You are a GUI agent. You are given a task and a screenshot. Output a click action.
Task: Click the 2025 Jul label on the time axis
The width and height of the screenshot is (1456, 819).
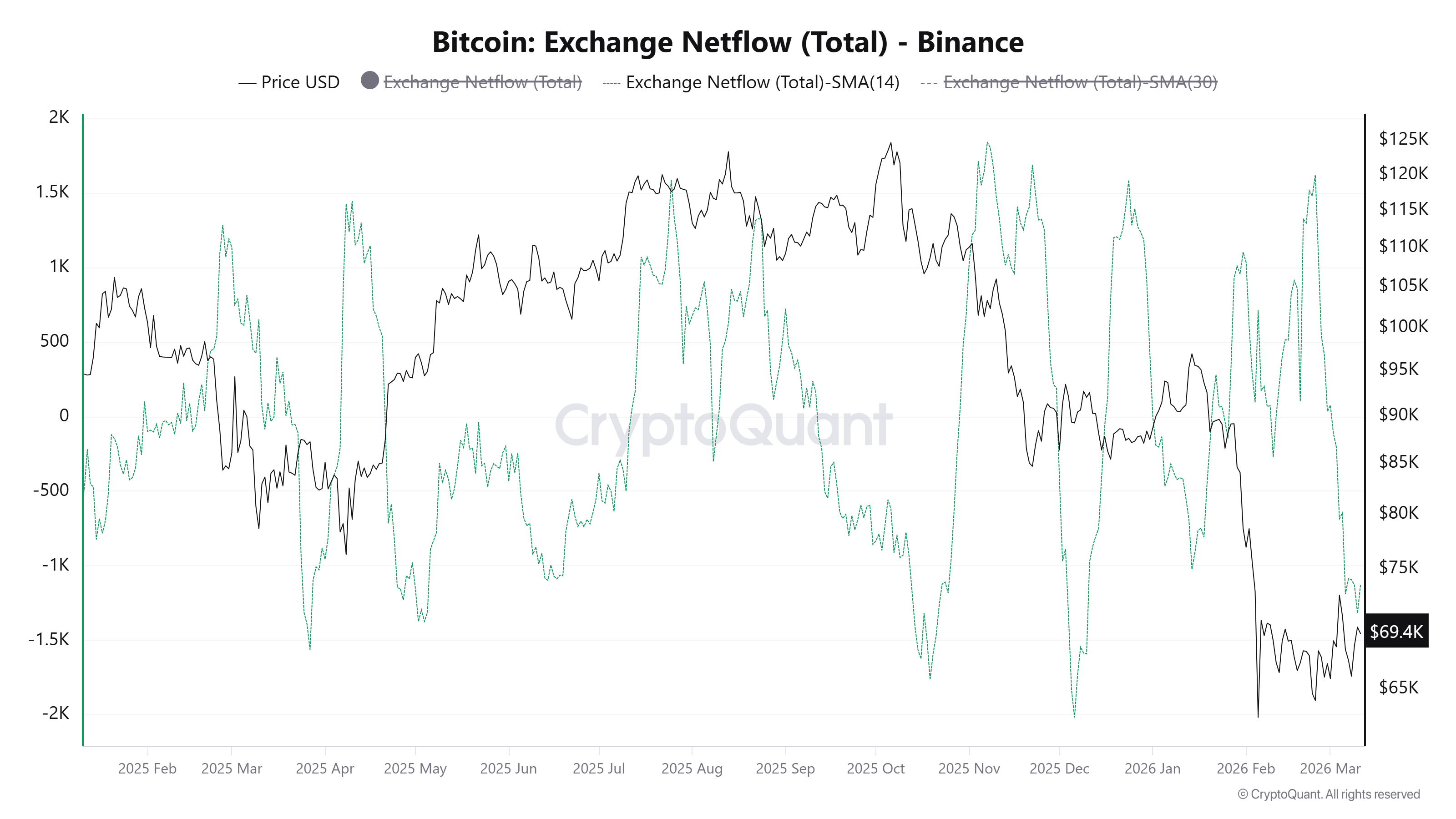[x=599, y=768]
